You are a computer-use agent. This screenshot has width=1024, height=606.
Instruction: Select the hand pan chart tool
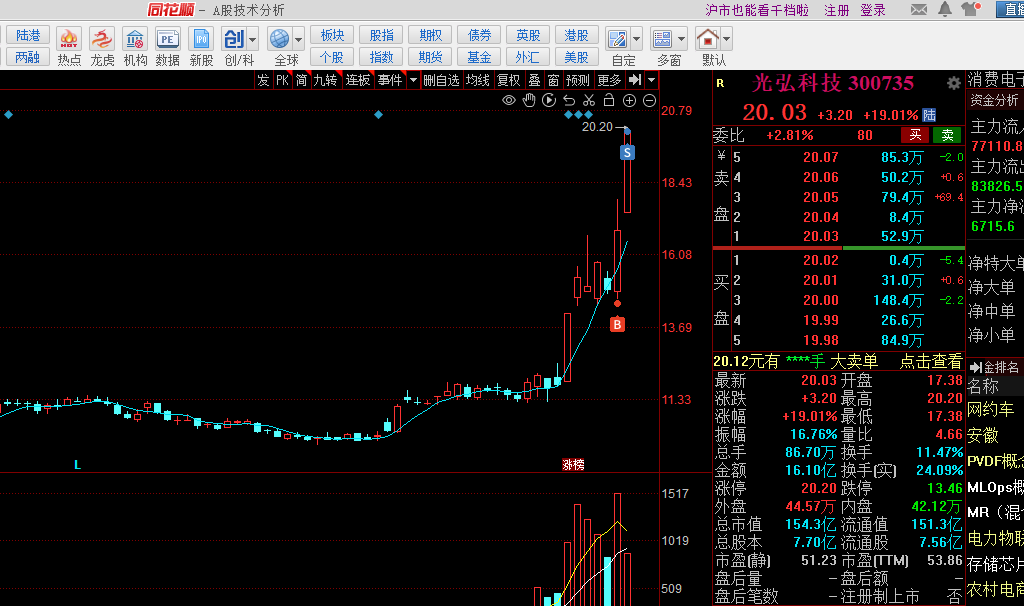[529, 100]
